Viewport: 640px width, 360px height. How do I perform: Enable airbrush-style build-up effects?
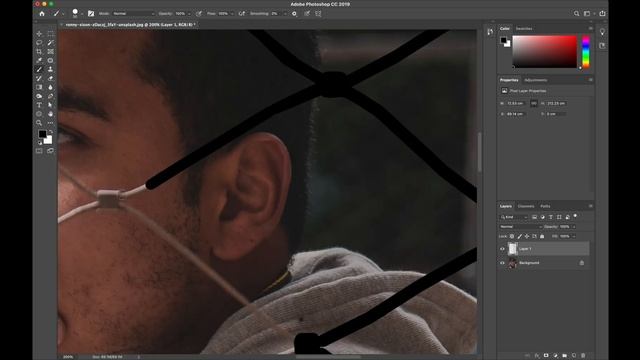click(x=242, y=13)
